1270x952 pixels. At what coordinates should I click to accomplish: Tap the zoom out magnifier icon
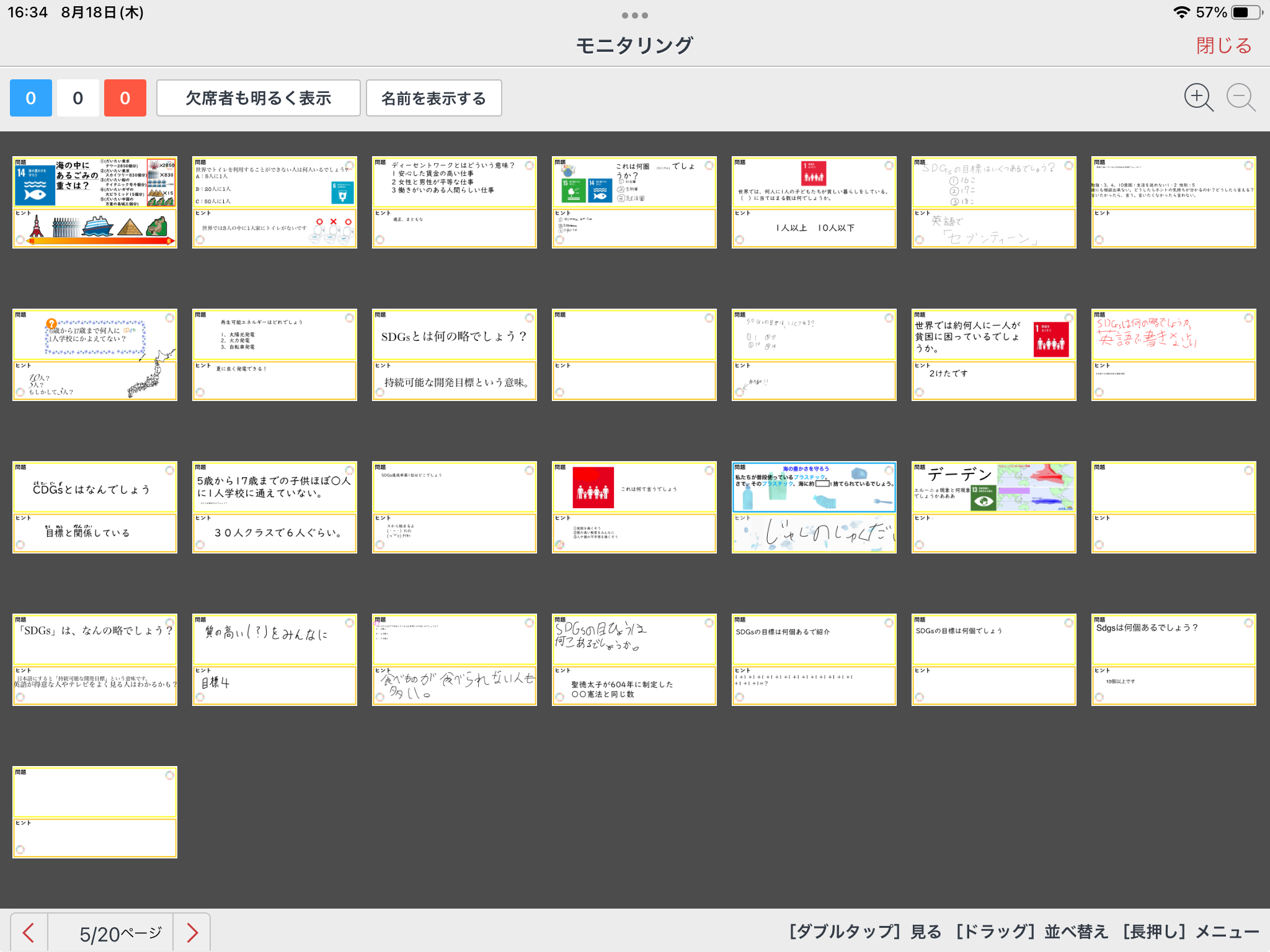1241,98
